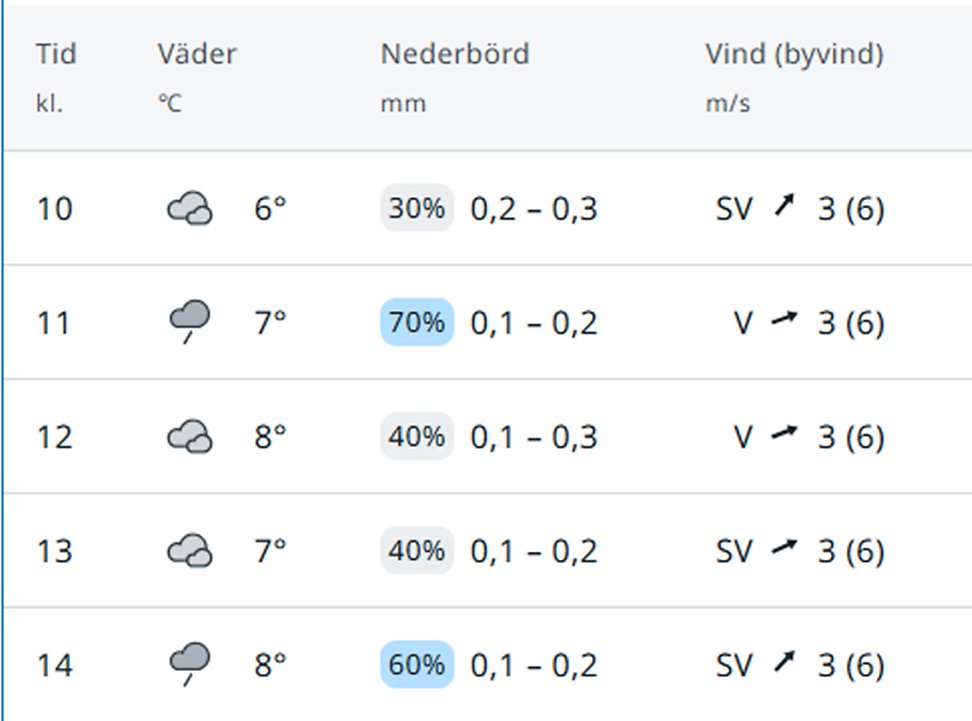The image size is (972, 721).
Task: Click the wind direction arrow at 10 o'clock
Action: coord(785,208)
